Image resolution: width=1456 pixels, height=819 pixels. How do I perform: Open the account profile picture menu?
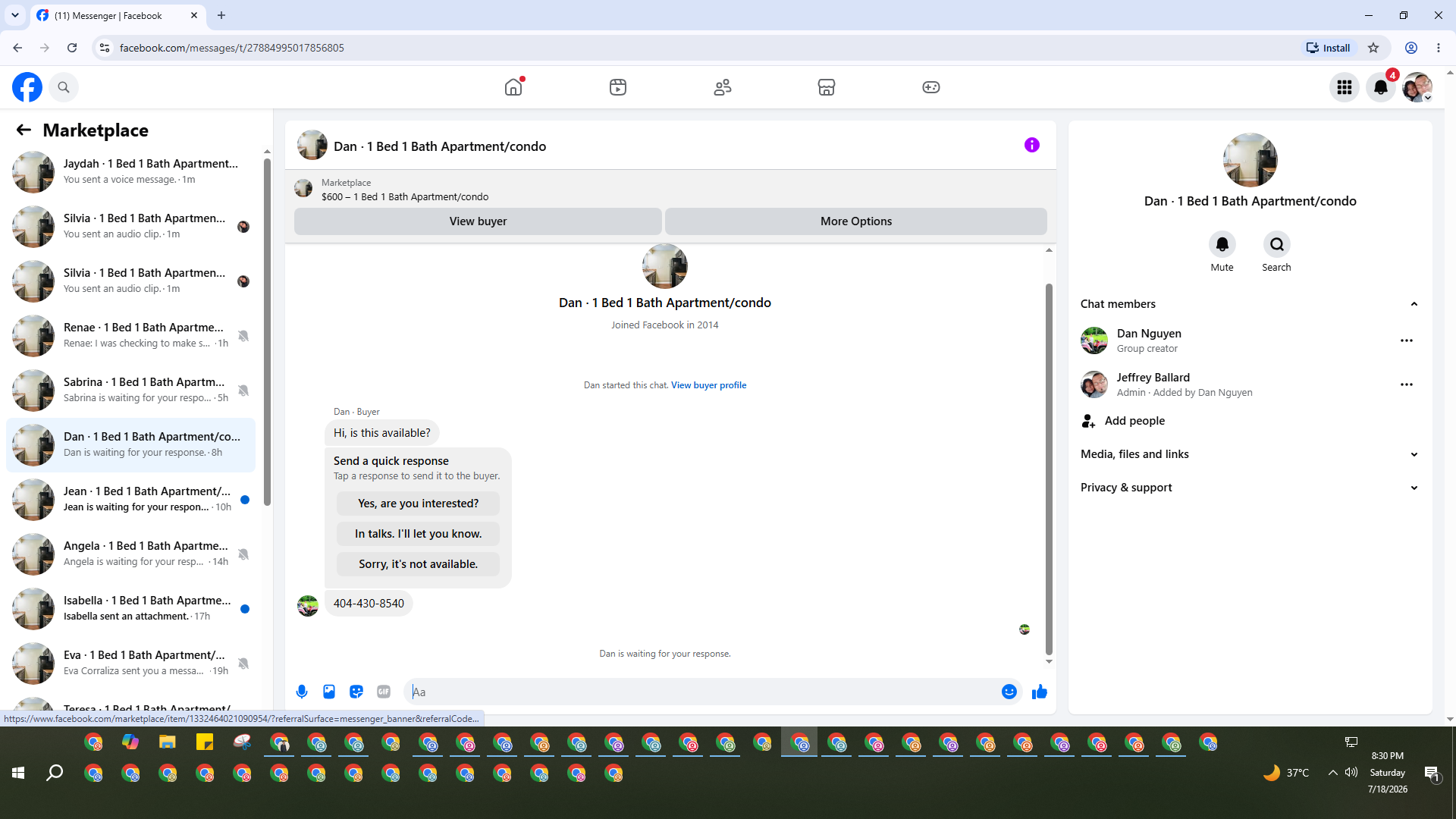(x=1417, y=87)
